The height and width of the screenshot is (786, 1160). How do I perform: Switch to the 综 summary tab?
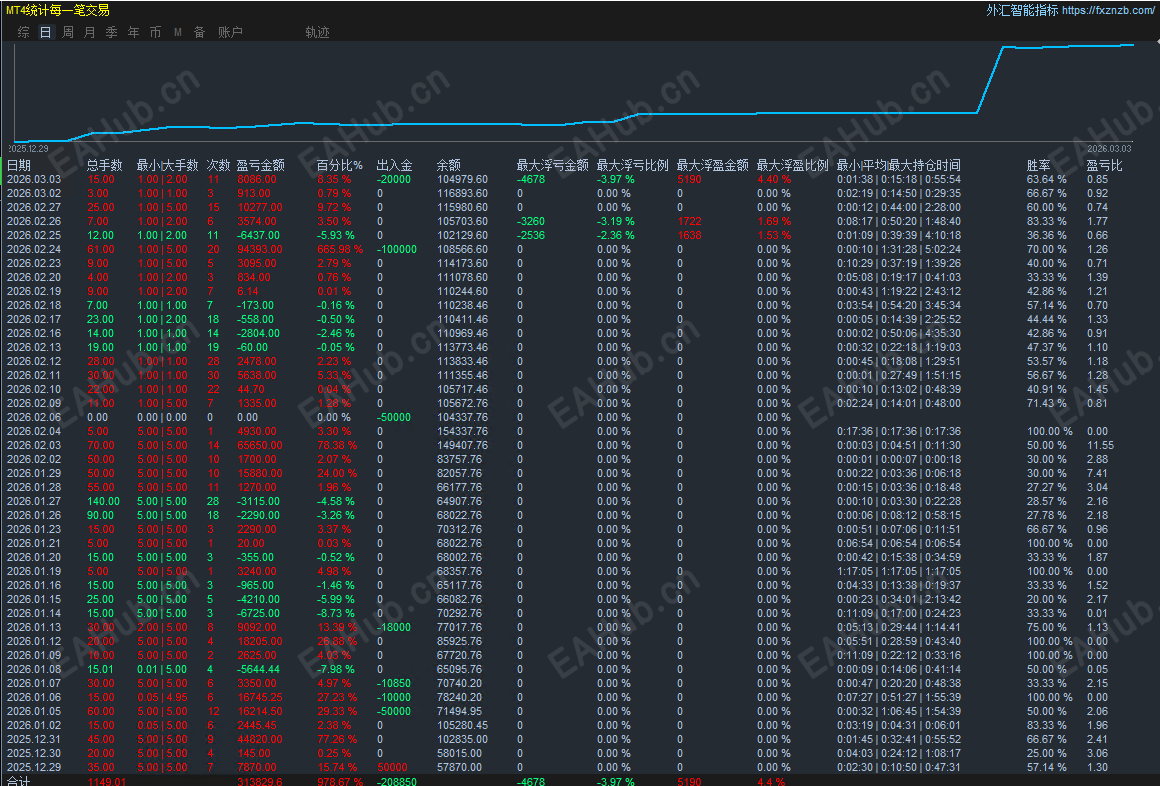pyautogui.click(x=24, y=33)
